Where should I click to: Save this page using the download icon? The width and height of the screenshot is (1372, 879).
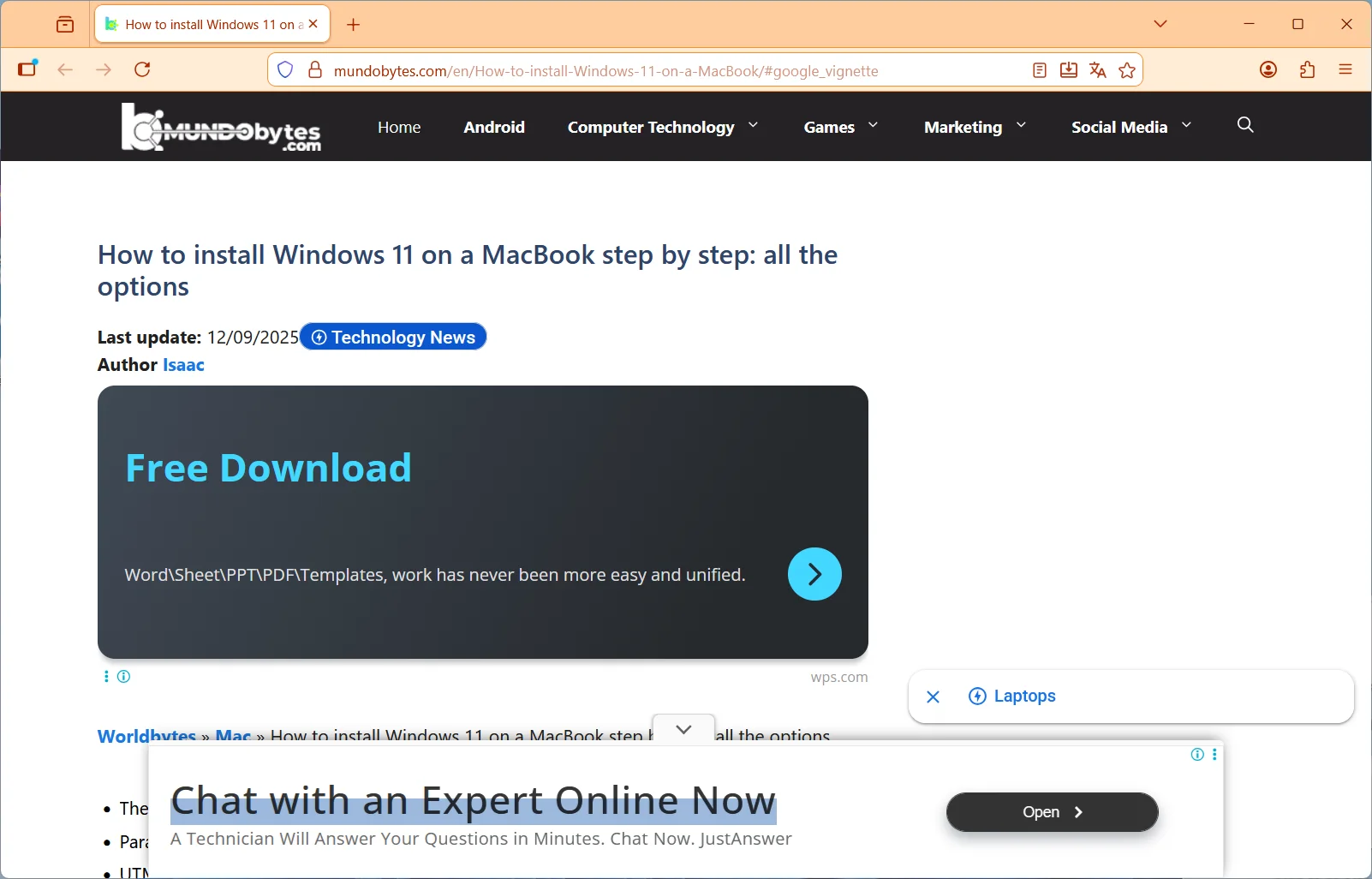[1068, 70]
